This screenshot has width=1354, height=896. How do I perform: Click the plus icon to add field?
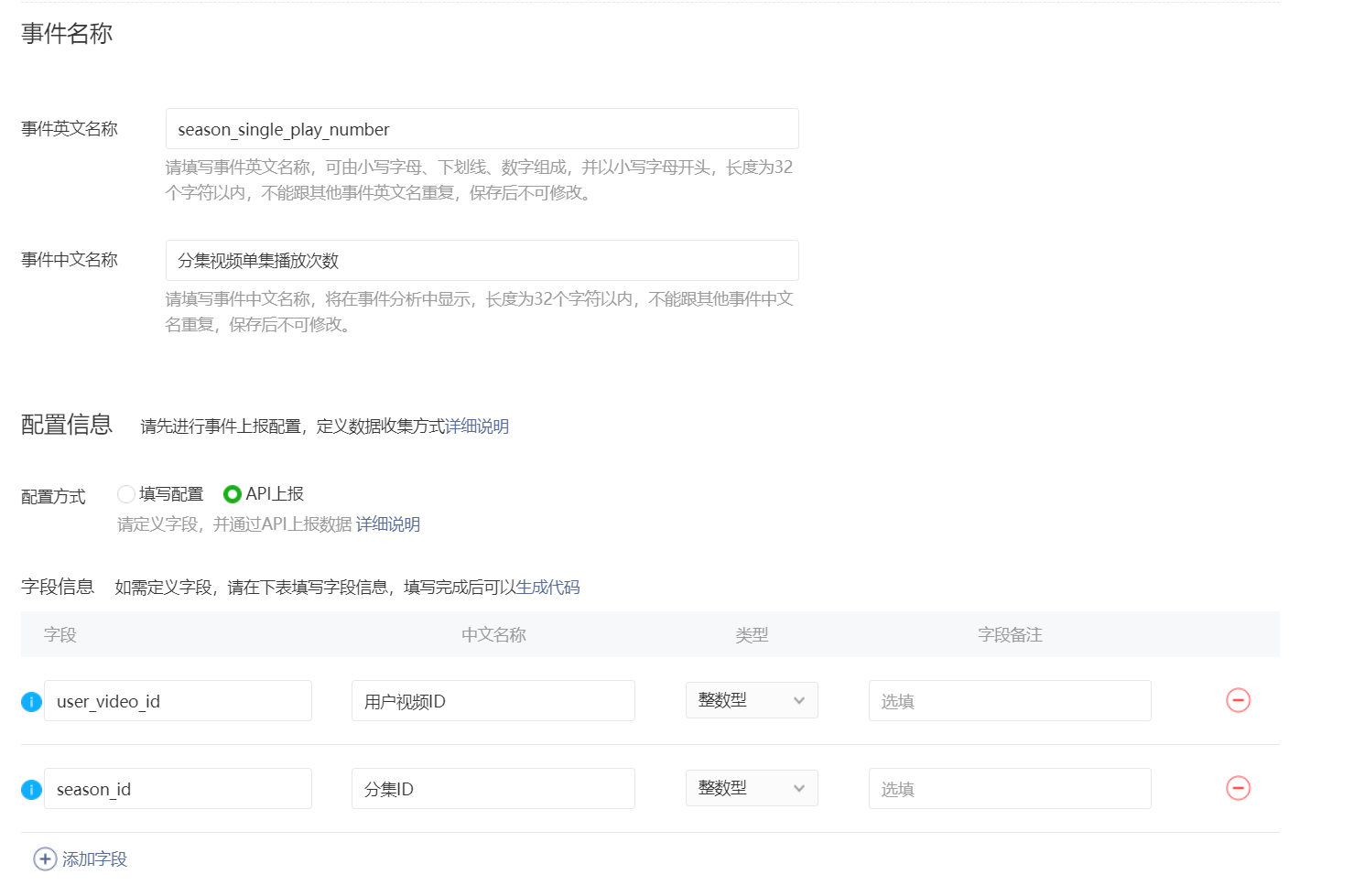[45, 859]
